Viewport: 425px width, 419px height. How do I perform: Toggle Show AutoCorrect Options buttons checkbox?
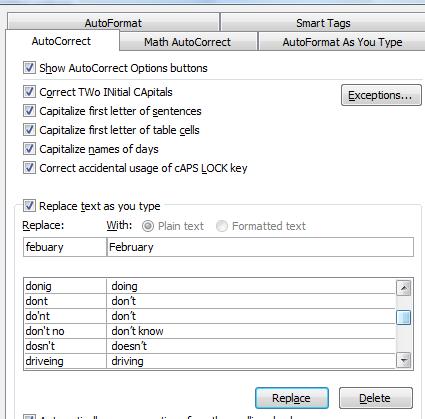[29, 68]
